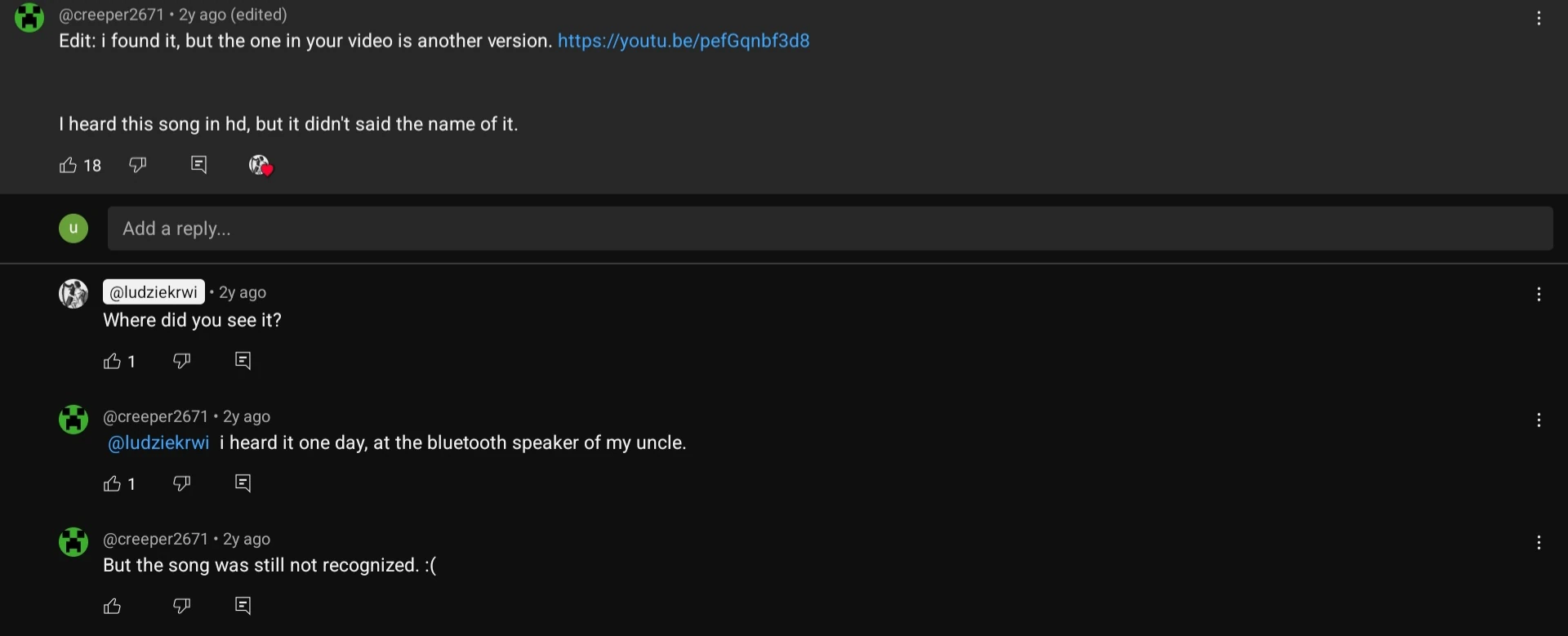Open more options for the bluetooth speaker reply
Screen dimensions: 1568x636
coord(1539,420)
